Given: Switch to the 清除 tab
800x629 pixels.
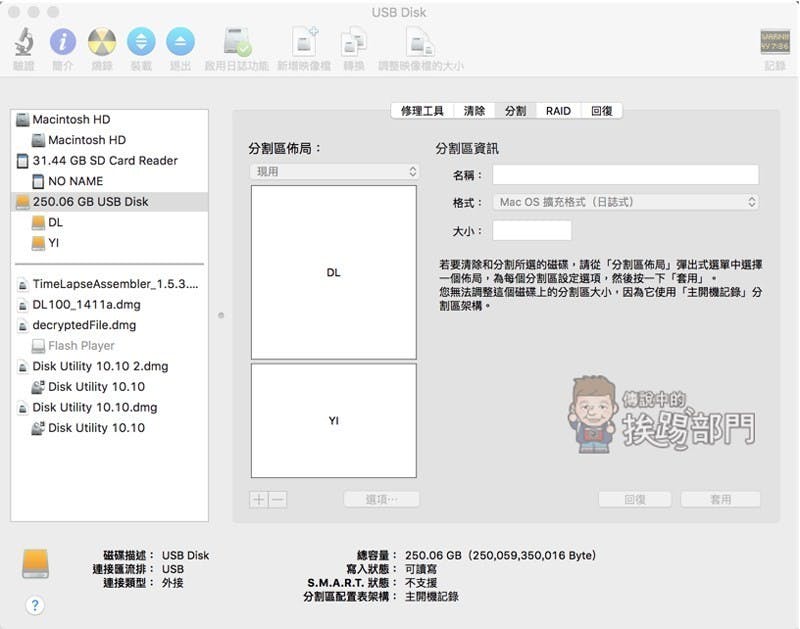Looking at the screenshot, I should click(x=474, y=111).
